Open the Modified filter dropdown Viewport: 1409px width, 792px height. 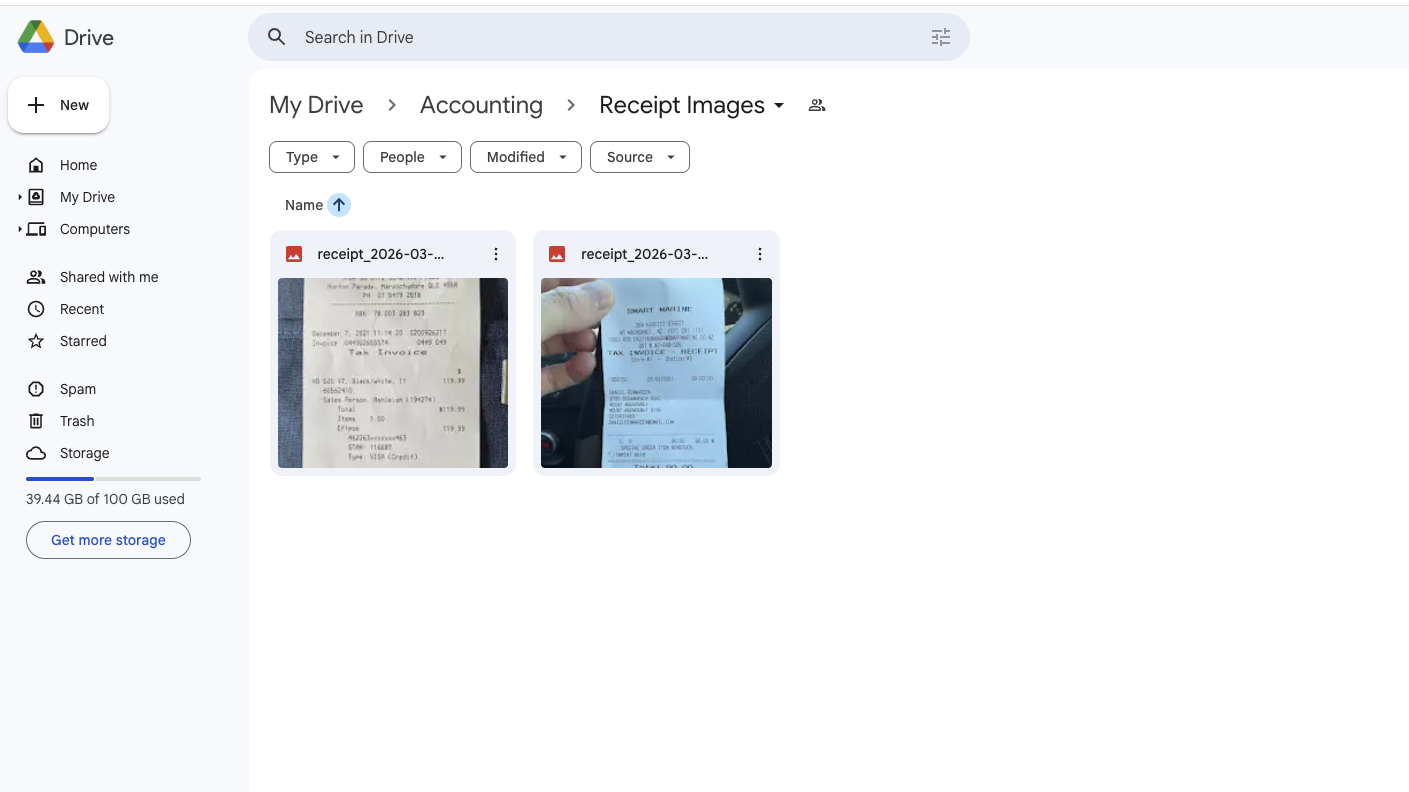pos(525,157)
